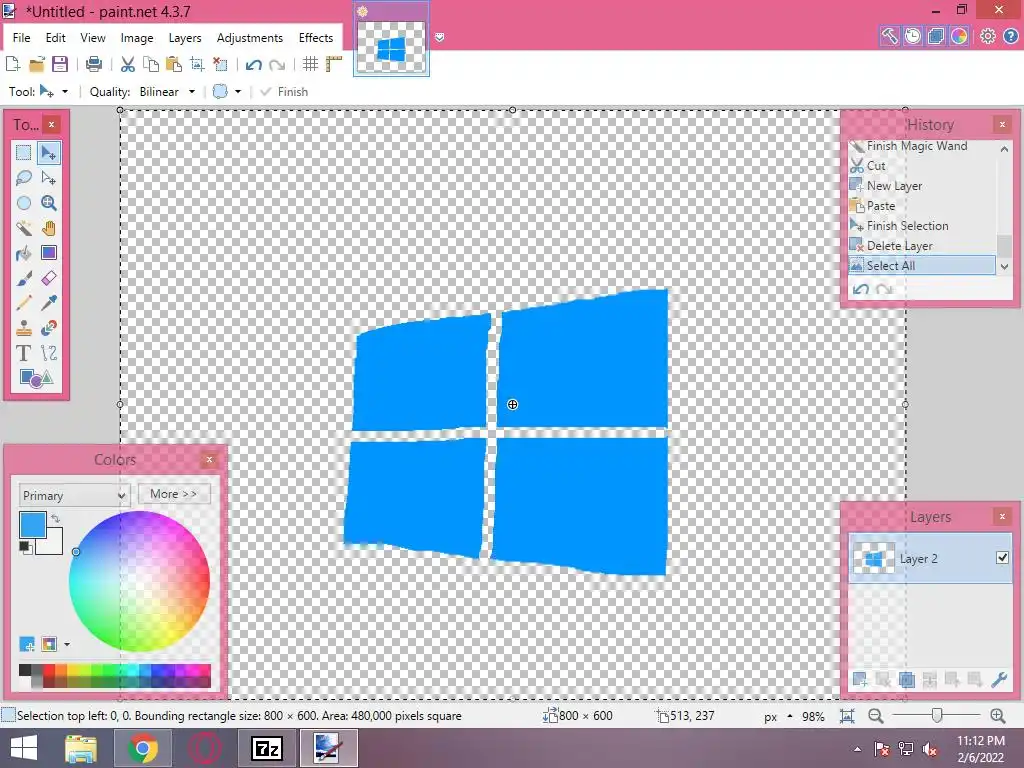
Task: Click the Crop to Selection icon
Action: click(197, 64)
